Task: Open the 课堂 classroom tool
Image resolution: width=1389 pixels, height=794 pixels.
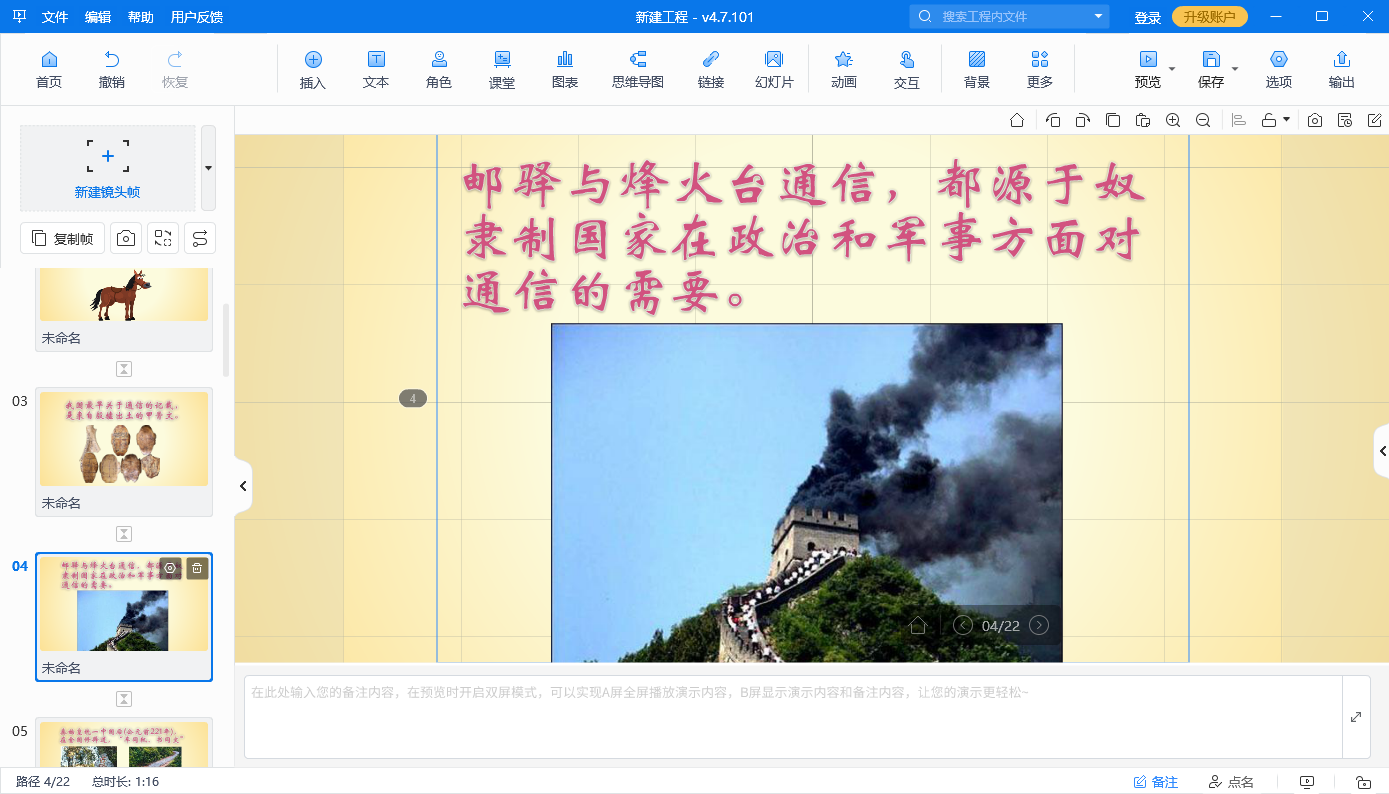Action: [502, 69]
